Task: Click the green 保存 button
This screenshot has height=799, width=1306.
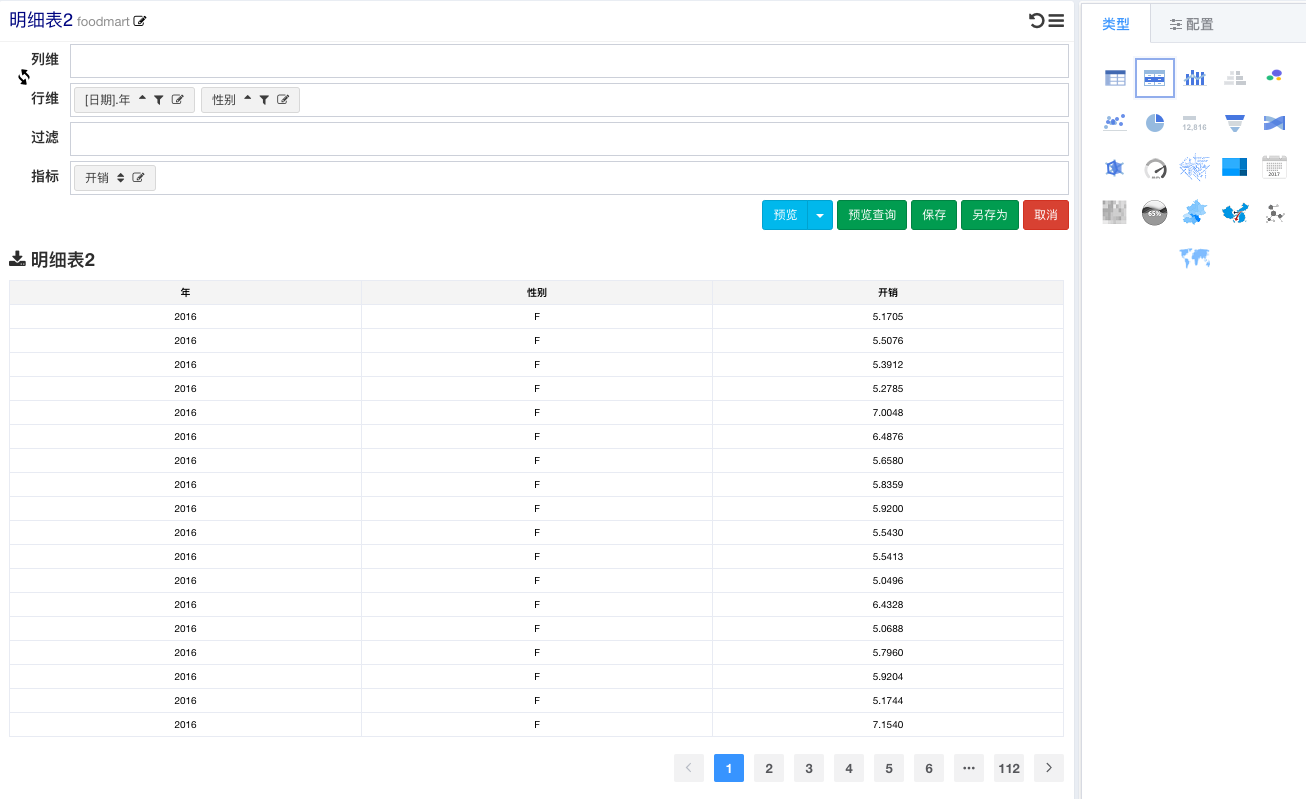Action: coord(934,215)
